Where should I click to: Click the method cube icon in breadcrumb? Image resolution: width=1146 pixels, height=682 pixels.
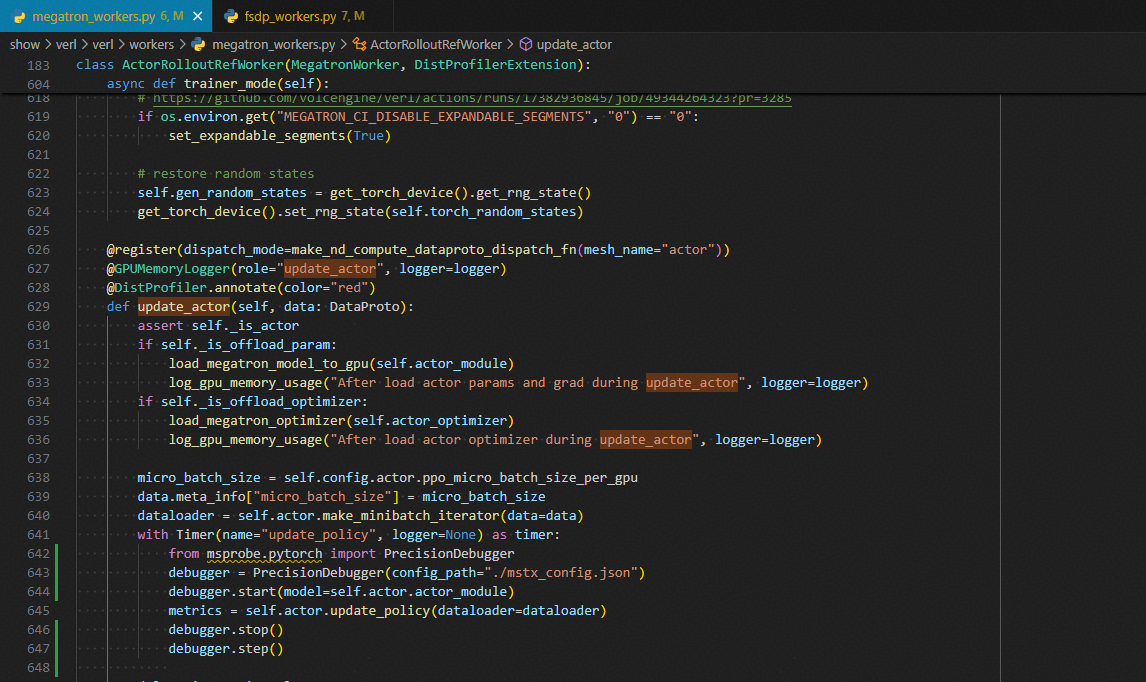click(525, 45)
